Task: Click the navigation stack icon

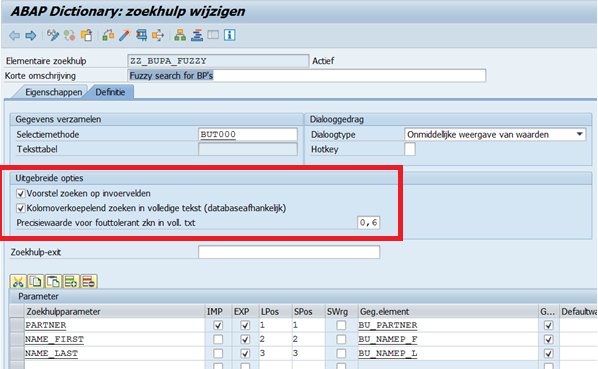Action: point(197,35)
